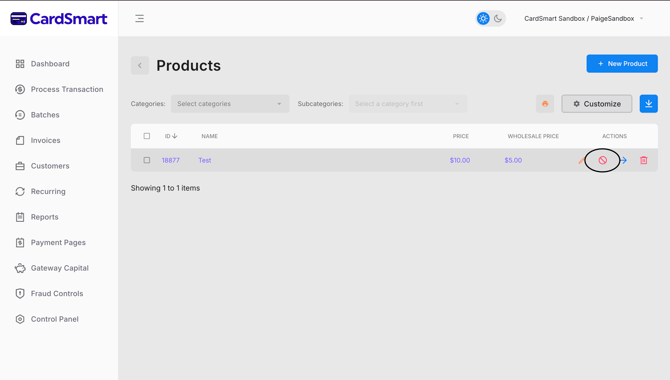Open Gateway Capital in the sidebar
The height and width of the screenshot is (380, 670).
pos(52,268)
